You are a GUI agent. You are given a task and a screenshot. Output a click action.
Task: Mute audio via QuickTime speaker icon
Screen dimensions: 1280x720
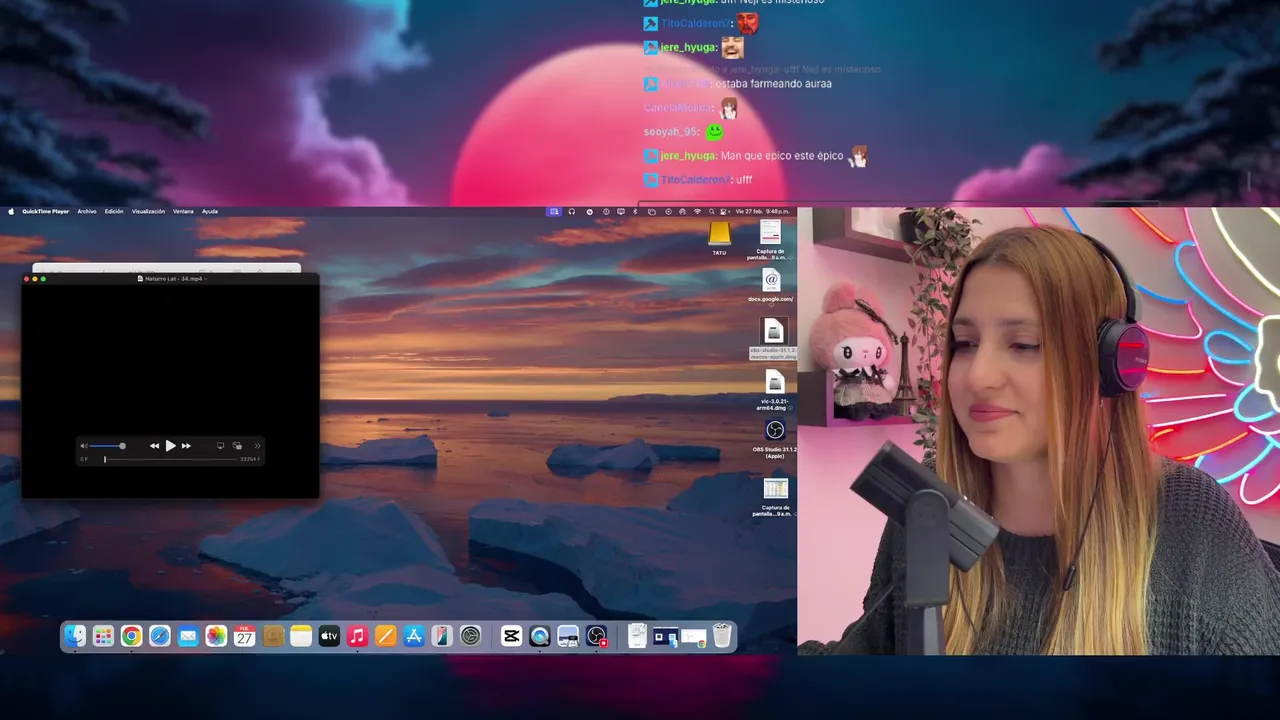coord(84,446)
